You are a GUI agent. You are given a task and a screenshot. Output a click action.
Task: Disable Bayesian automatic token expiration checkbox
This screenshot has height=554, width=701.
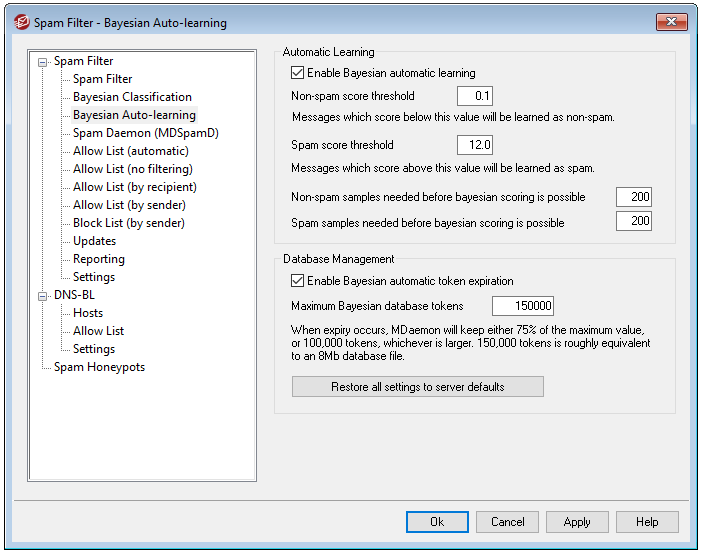click(297, 281)
